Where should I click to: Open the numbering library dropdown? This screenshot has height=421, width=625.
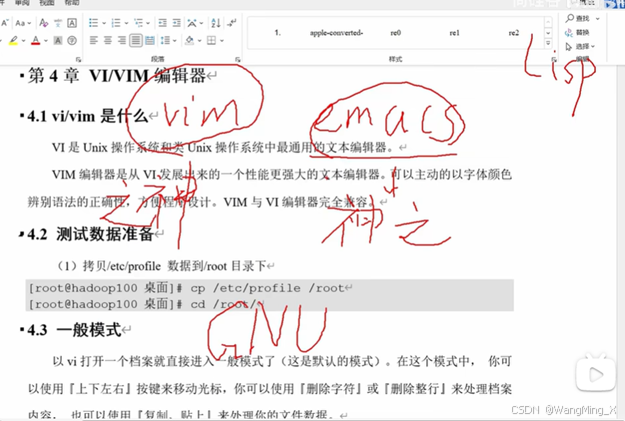tap(126, 23)
